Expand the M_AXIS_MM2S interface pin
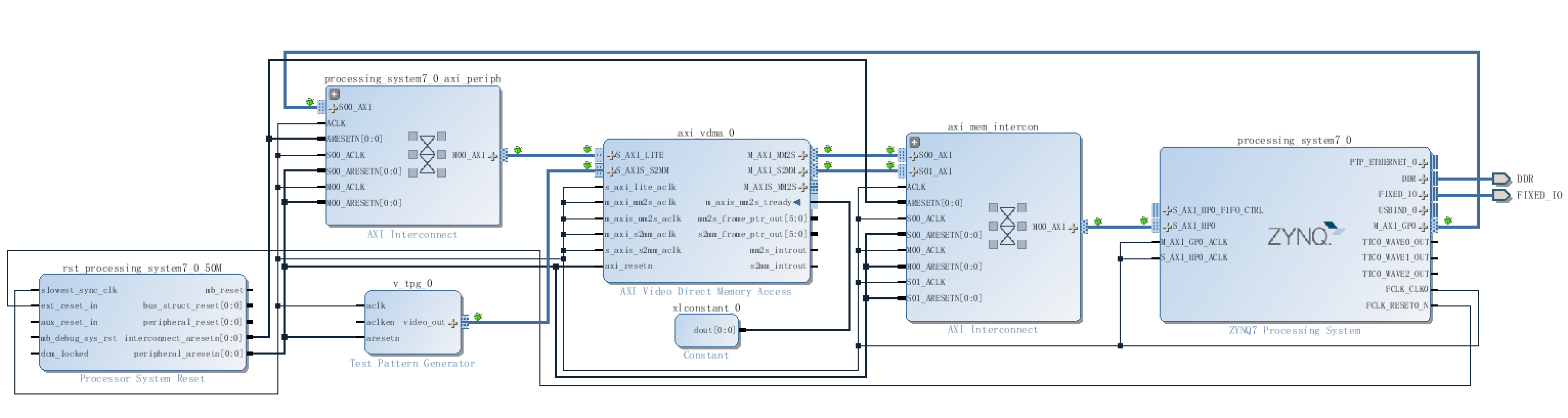Viewport: 1568px width, 418px height. tap(803, 187)
